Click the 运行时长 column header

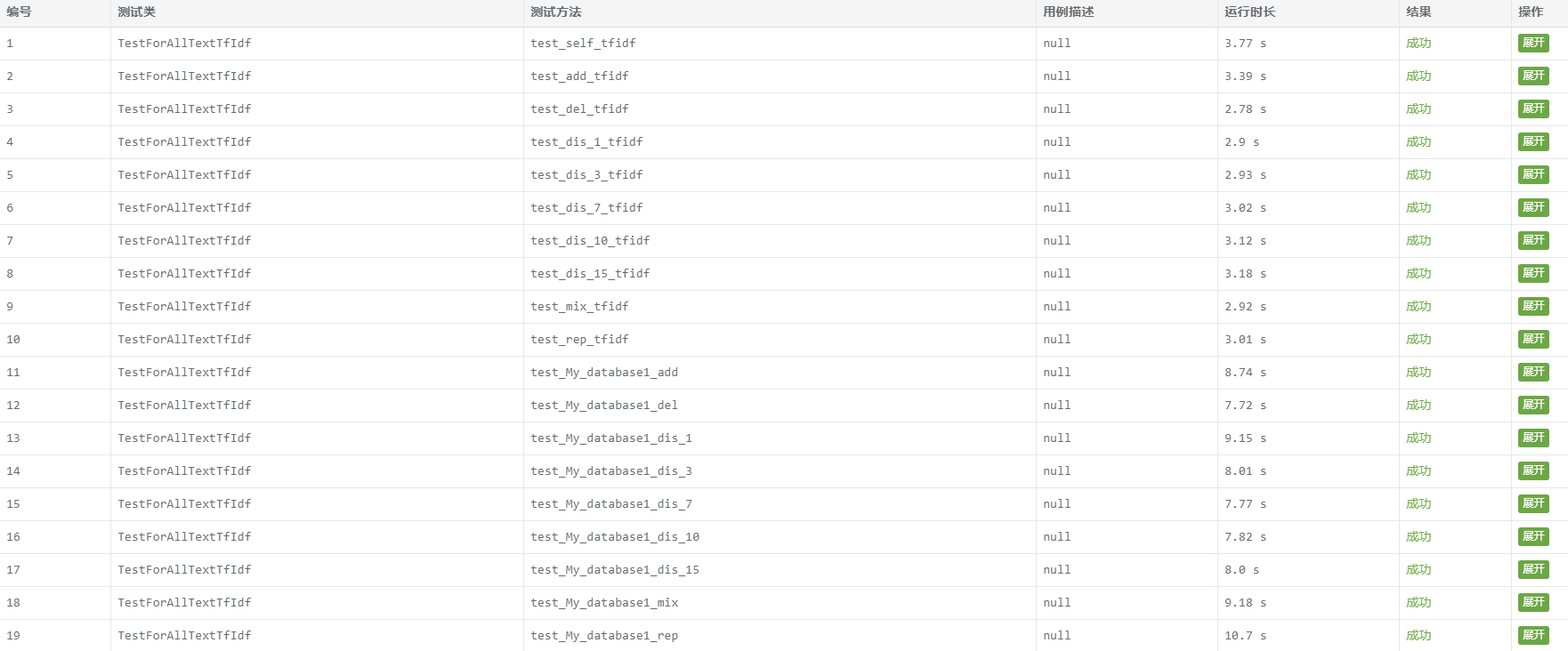click(x=1249, y=12)
